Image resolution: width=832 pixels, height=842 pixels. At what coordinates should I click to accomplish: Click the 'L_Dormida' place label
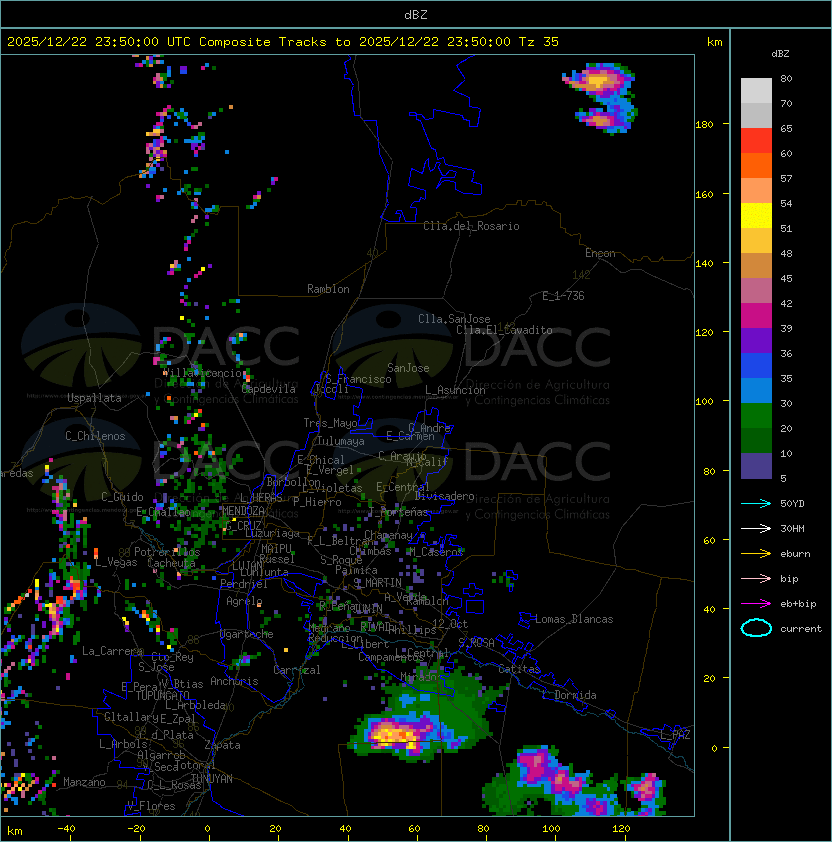[569, 695]
